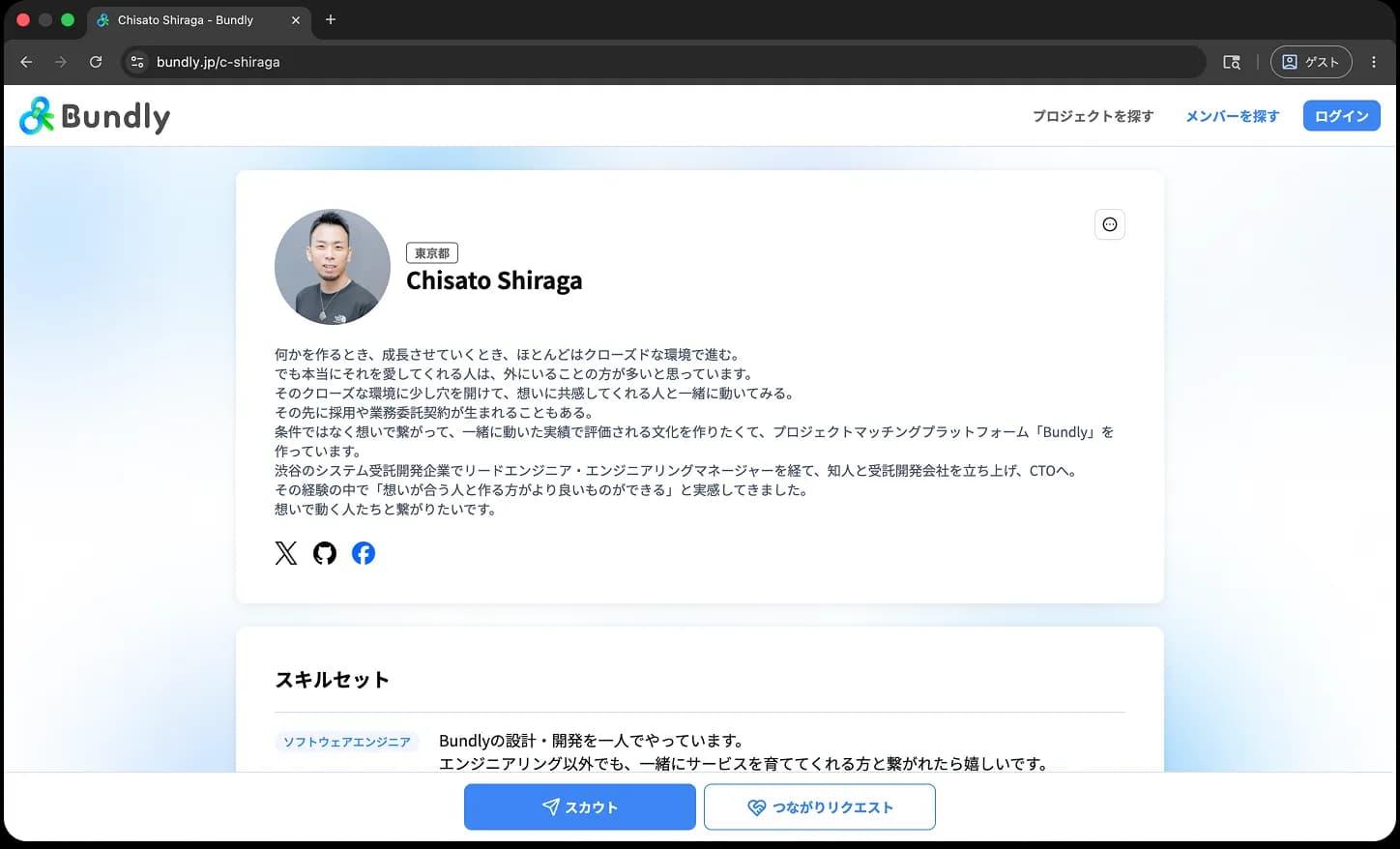Click the Chisato Shiraga name heading
This screenshot has height=849, width=1400.
pos(494,280)
